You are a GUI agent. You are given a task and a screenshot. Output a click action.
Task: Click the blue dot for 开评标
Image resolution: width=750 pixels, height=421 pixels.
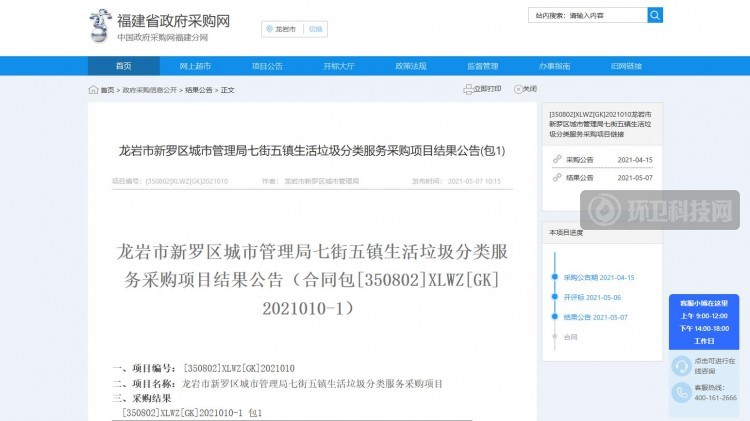point(555,297)
